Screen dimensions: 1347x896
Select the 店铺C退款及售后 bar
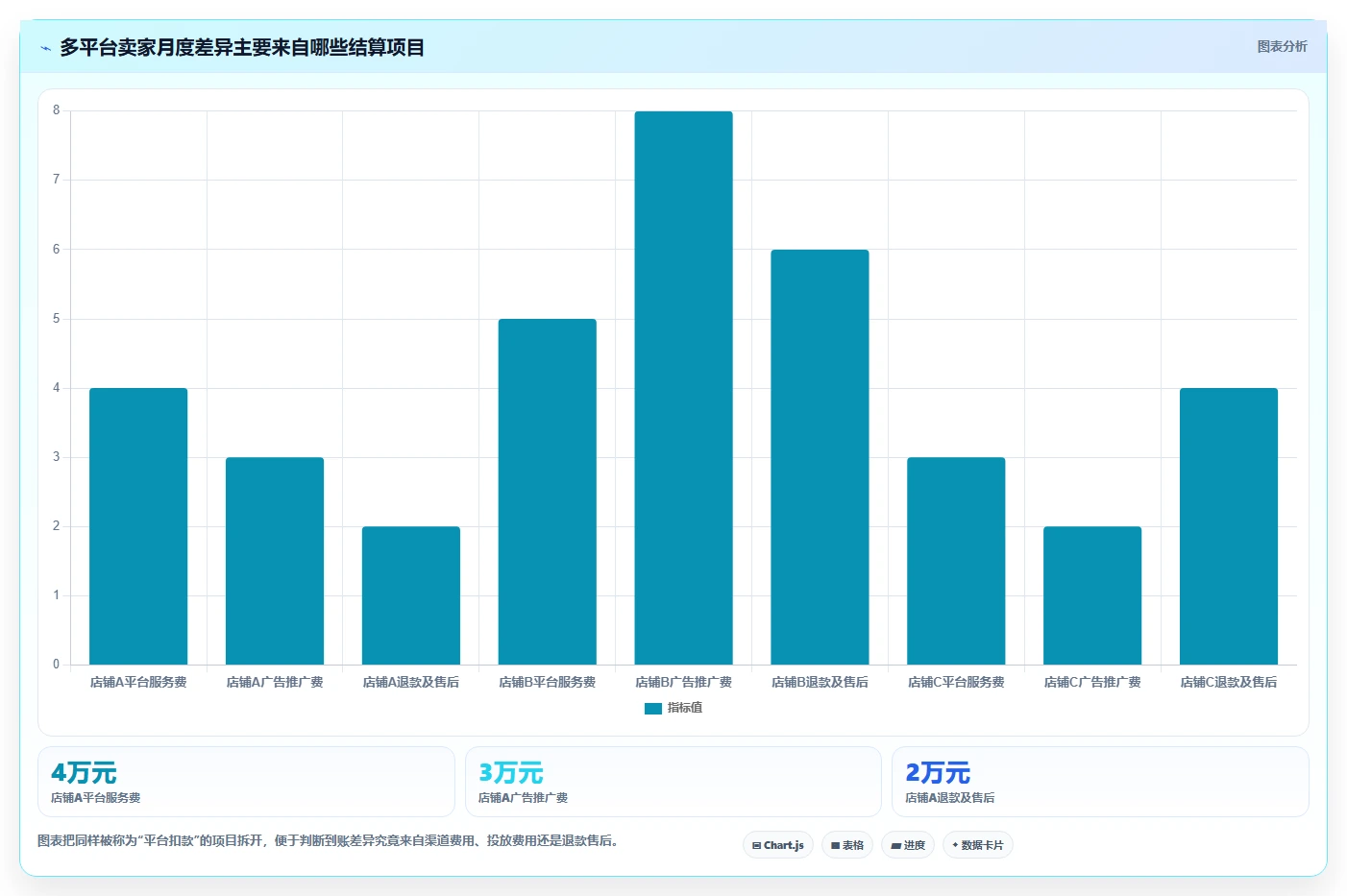[x=1229, y=526]
